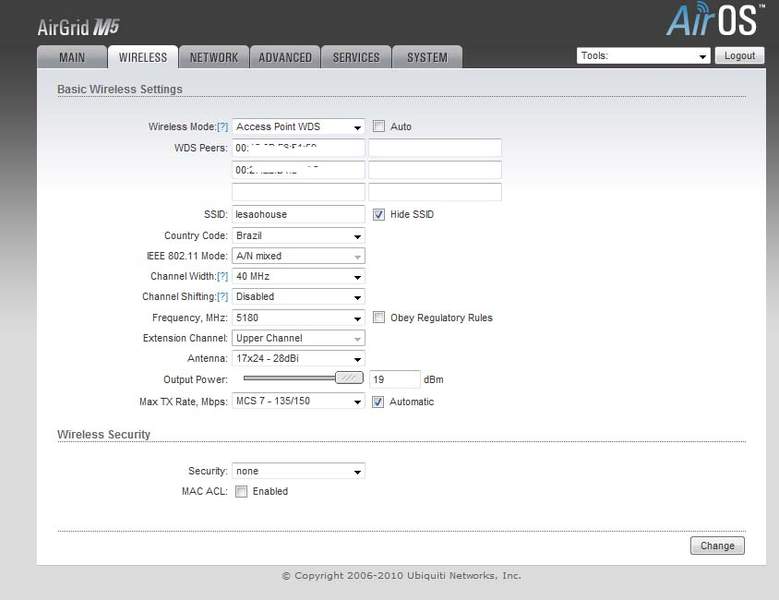Open IEEE 802.11 Mode dropdown

(298, 256)
